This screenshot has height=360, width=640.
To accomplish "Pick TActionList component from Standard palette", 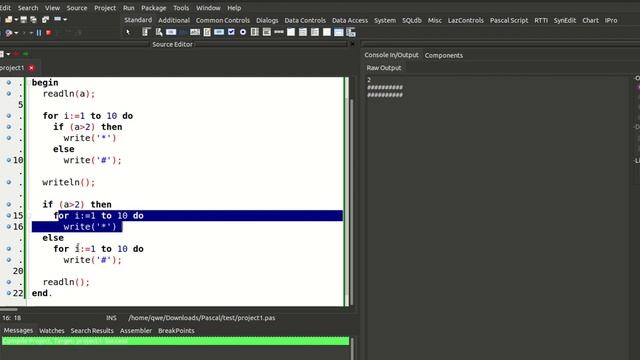I will pyautogui.click(x=351, y=32).
